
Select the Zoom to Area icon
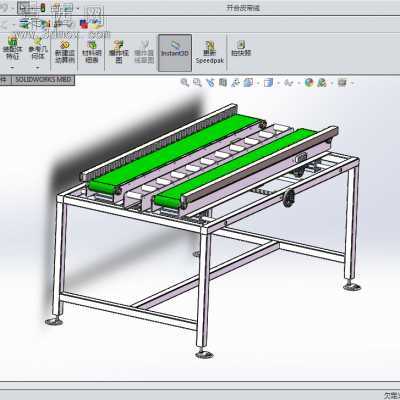click(197, 82)
